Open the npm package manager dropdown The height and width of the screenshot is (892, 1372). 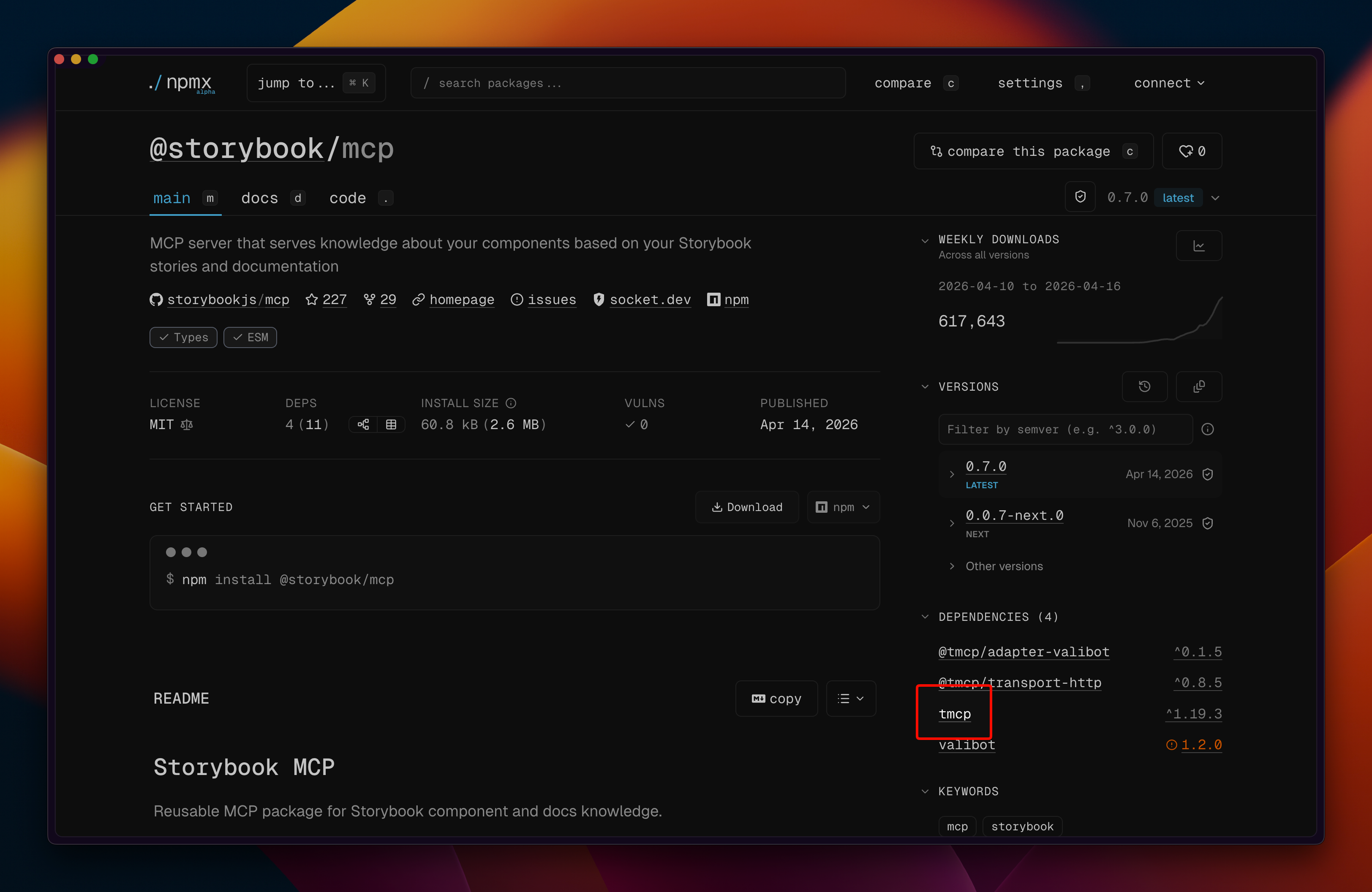pyautogui.click(x=843, y=507)
